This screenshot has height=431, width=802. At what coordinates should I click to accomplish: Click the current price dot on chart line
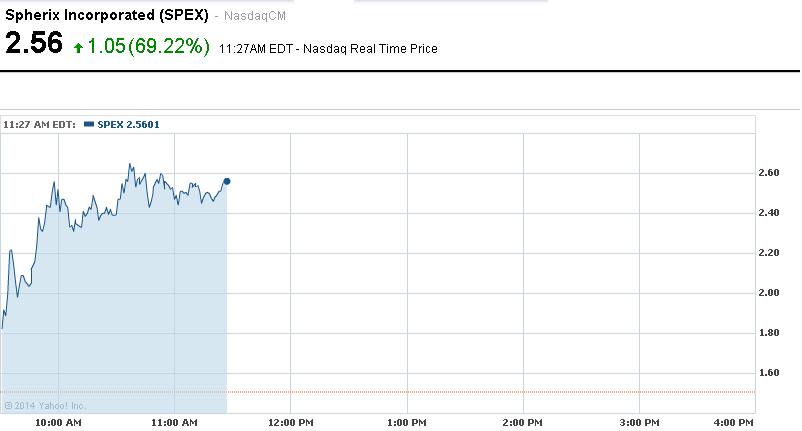pyautogui.click(x=227, y=181)
